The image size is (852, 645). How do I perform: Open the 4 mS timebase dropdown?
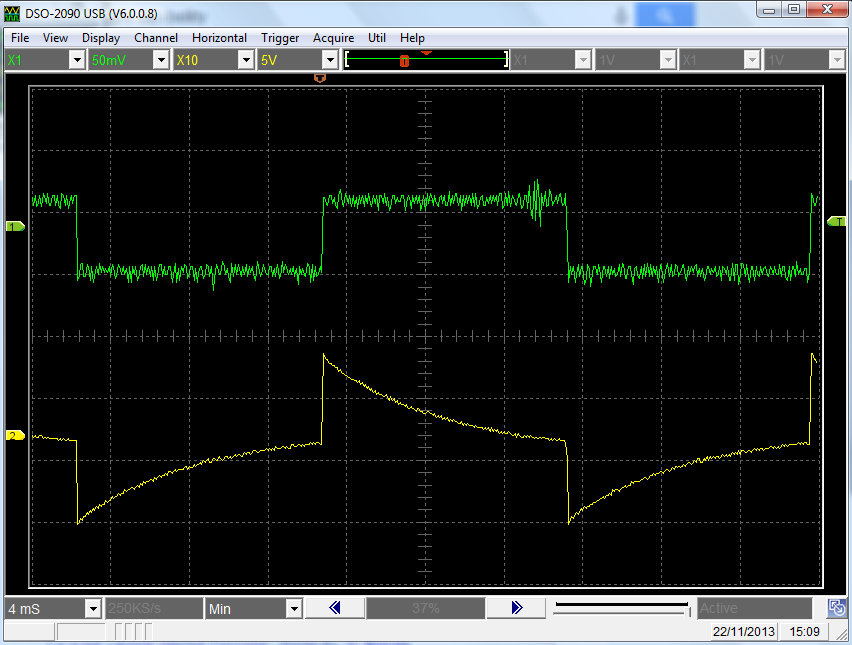pos(92,608)
